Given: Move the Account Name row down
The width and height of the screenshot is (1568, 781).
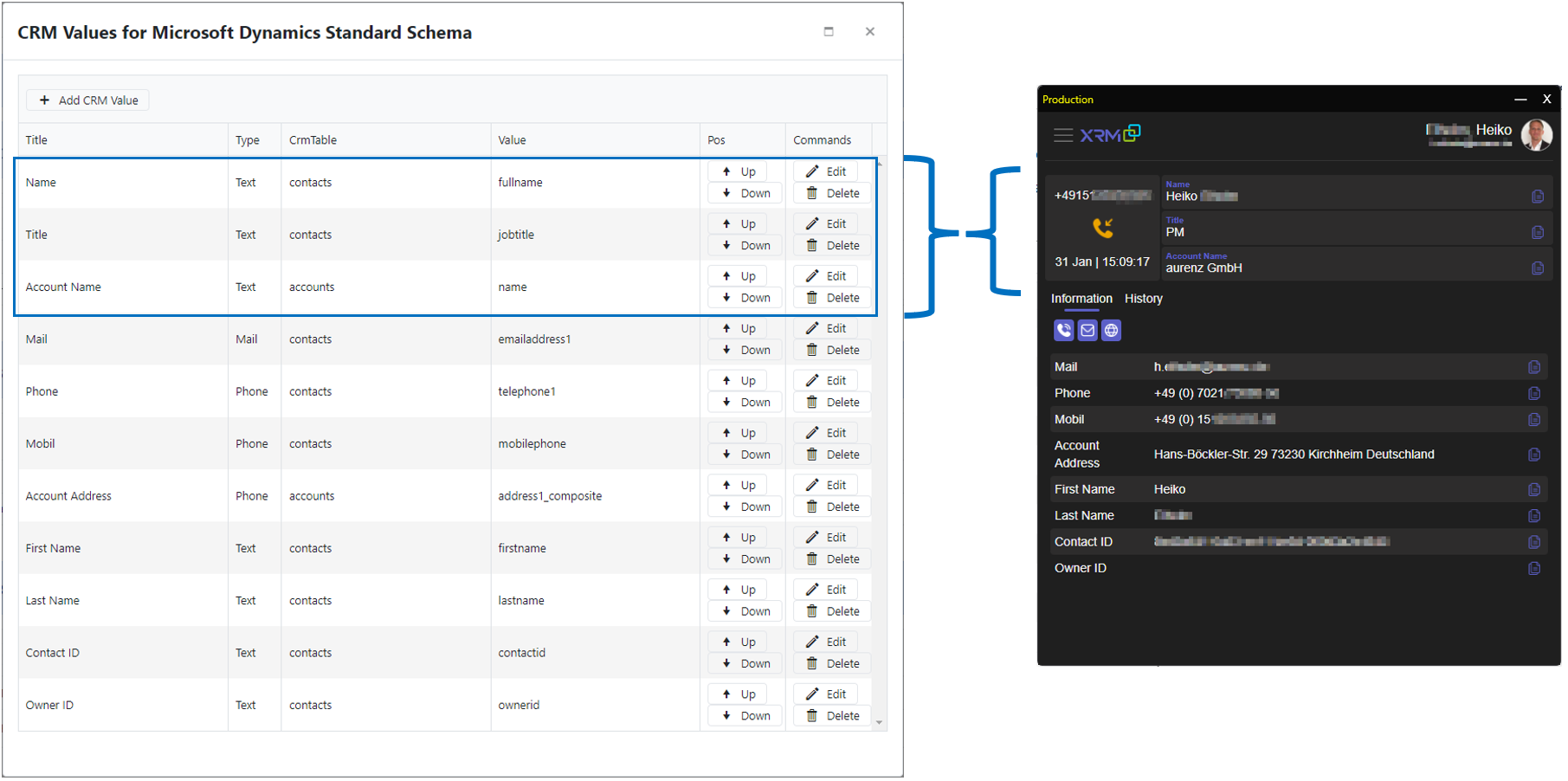Looking at the screenshot, I should pos(745,298).
